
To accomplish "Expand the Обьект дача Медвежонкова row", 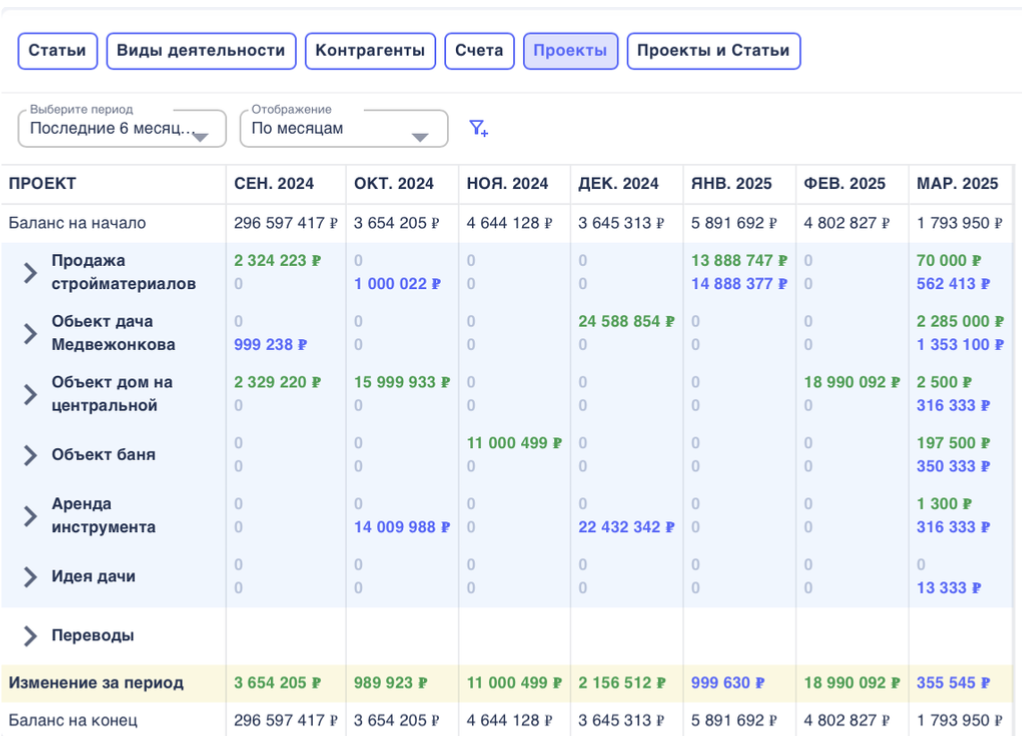I will (31, 333).
